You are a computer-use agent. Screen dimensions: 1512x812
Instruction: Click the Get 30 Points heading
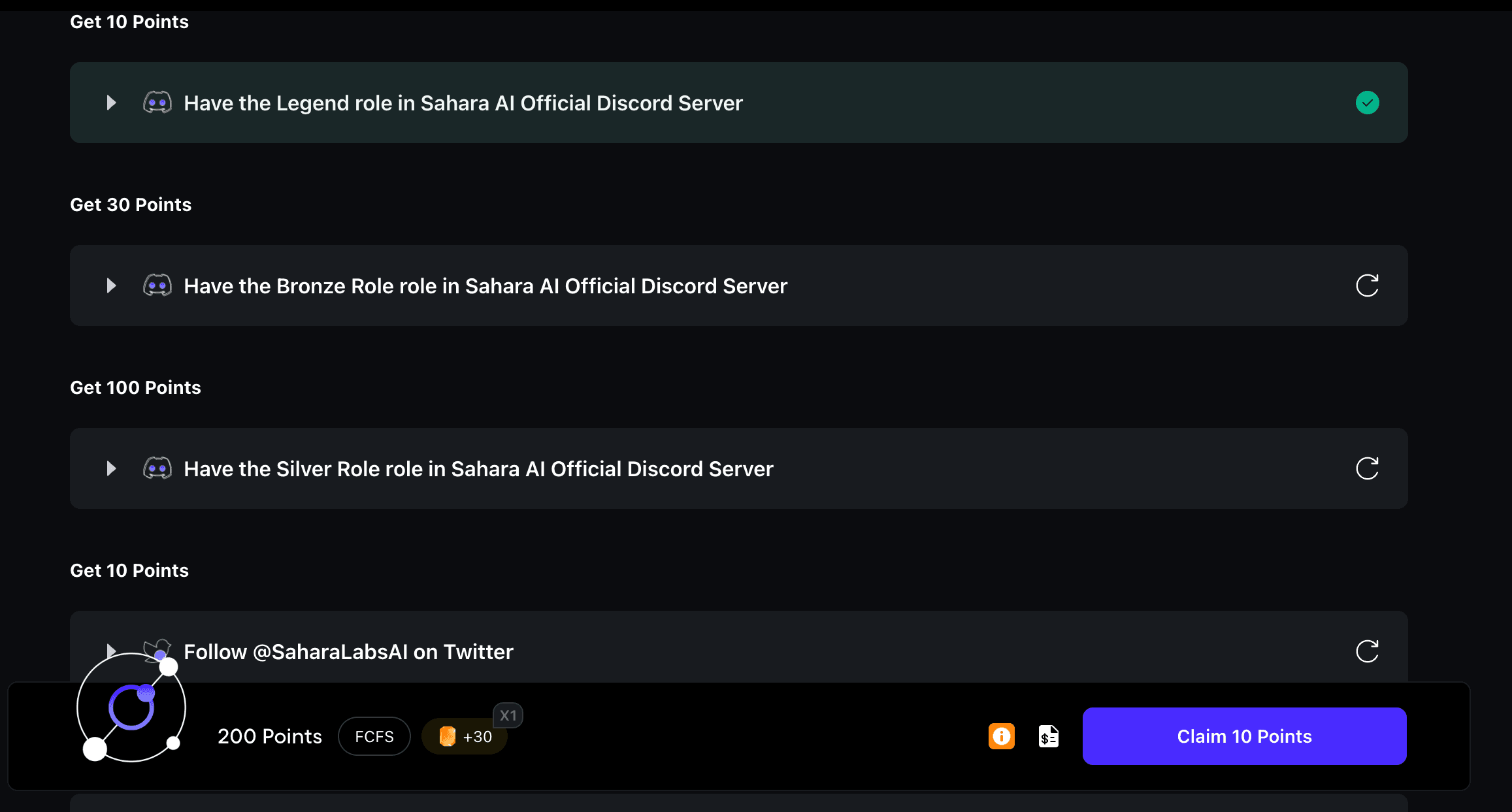pos(131,204)
